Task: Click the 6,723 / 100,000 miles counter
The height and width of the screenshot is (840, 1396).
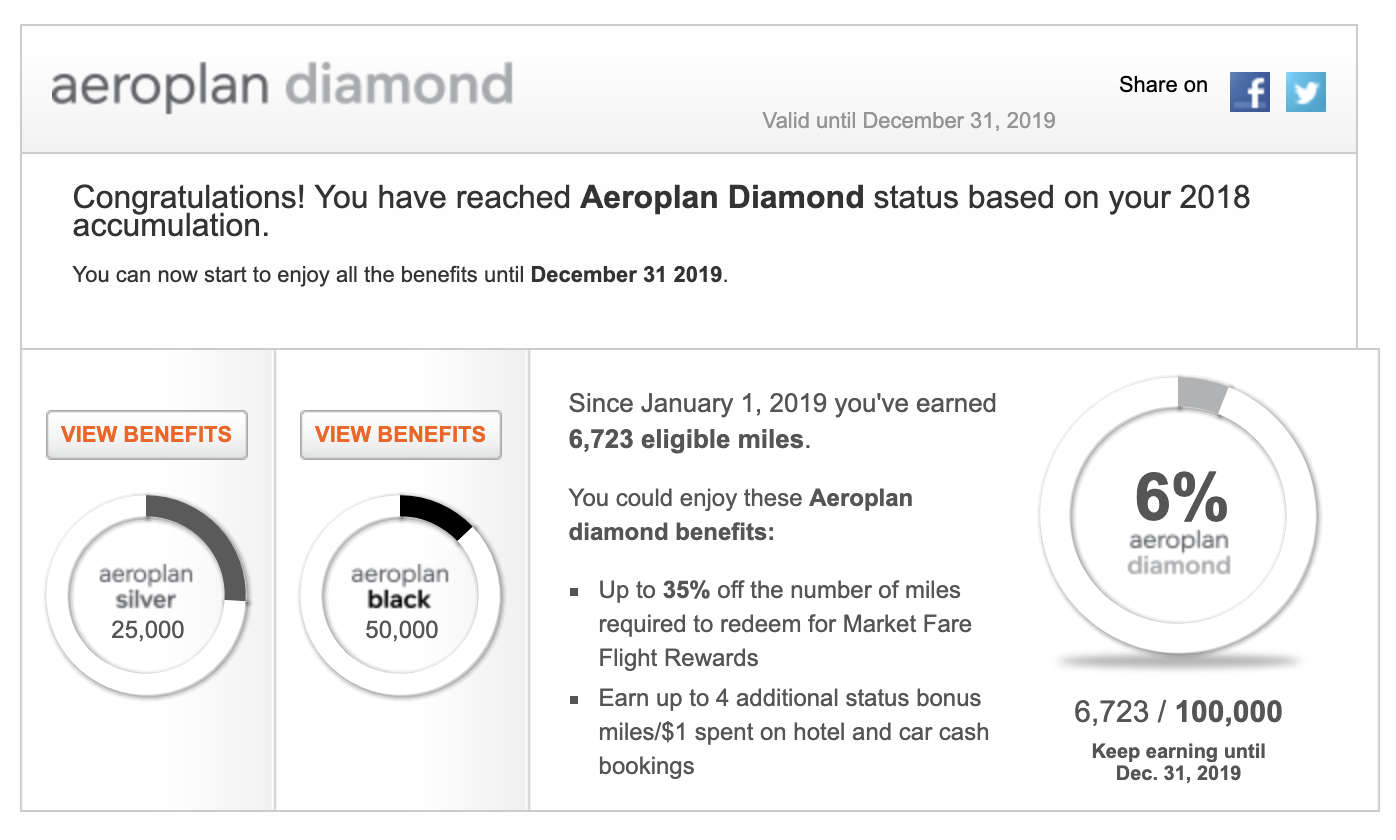Action: [x=1178, y=712]
